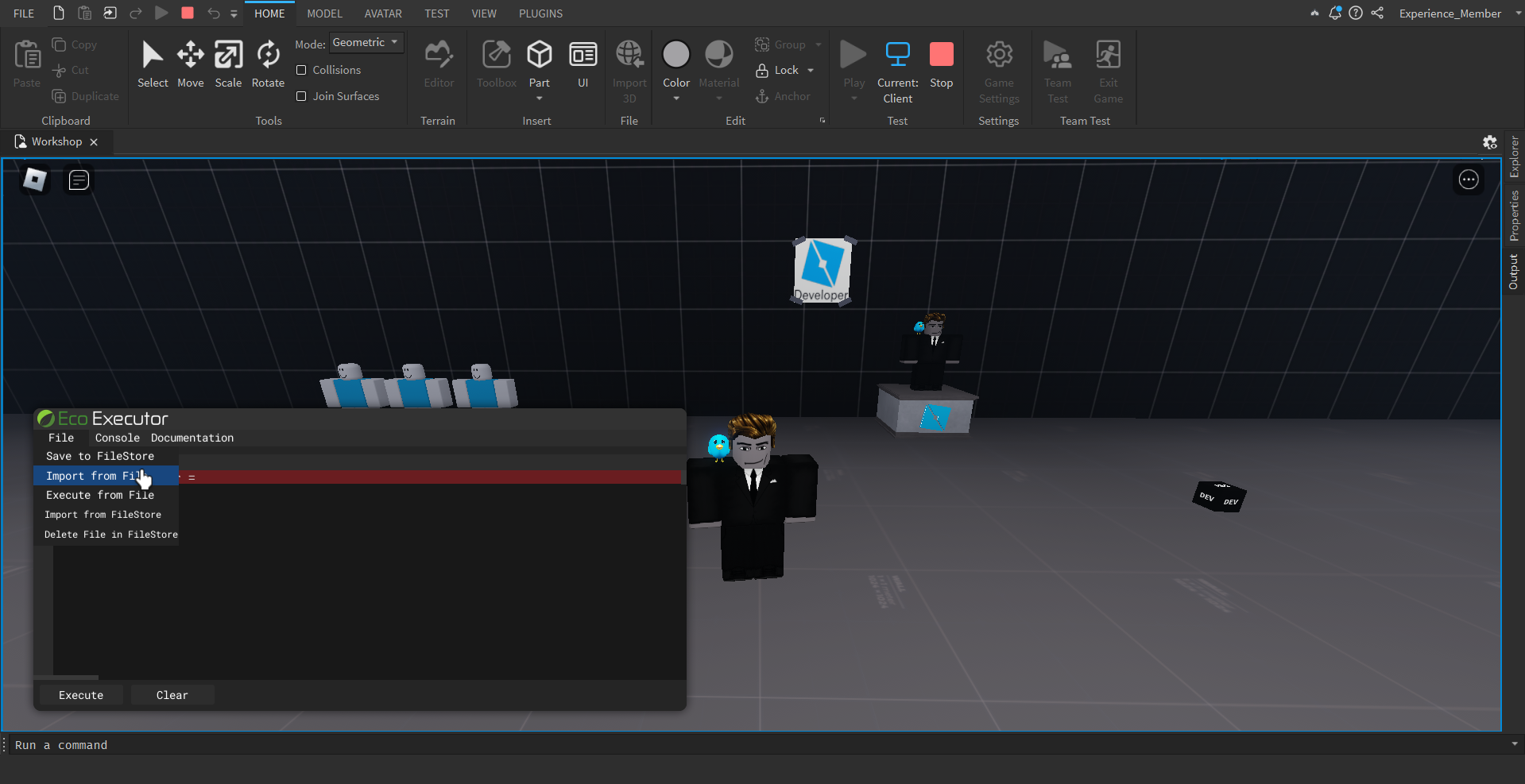Choose Execute from File
This screenshot has height=784, width=1525.
pyautogui.click(x=106, y=495)
